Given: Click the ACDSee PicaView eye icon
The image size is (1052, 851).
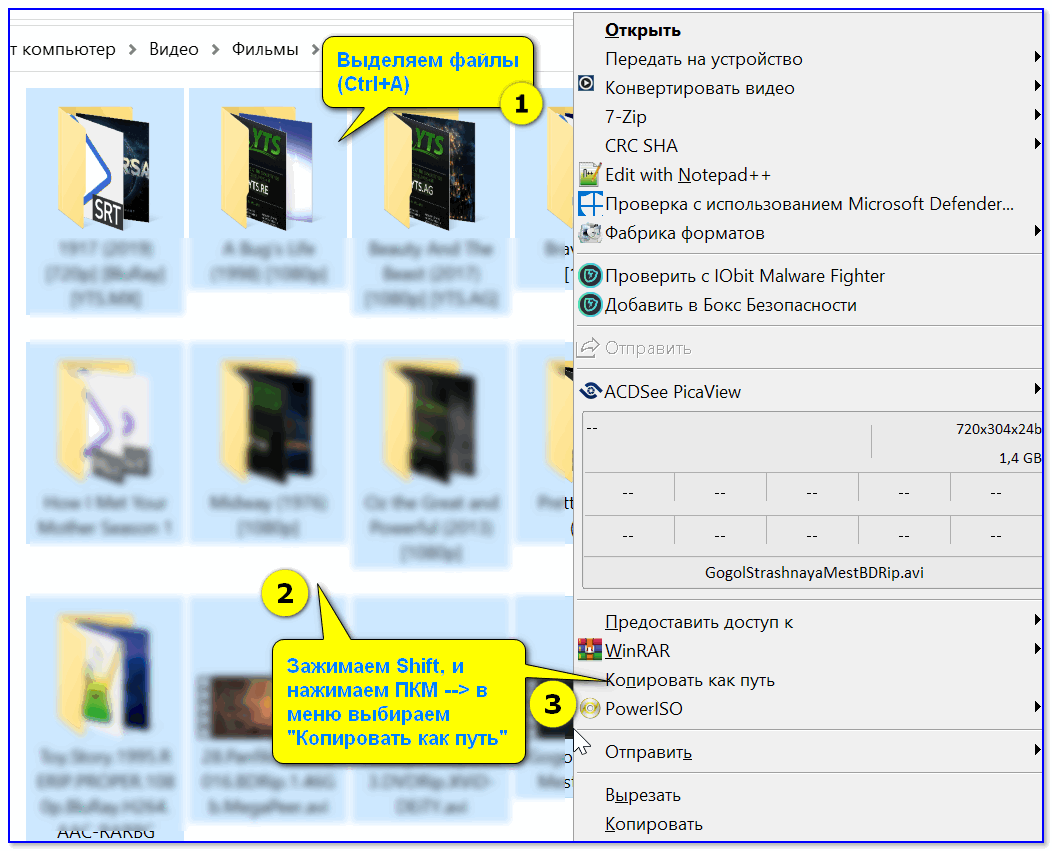Looking at the screenshot, I should [x=590, y=391].
